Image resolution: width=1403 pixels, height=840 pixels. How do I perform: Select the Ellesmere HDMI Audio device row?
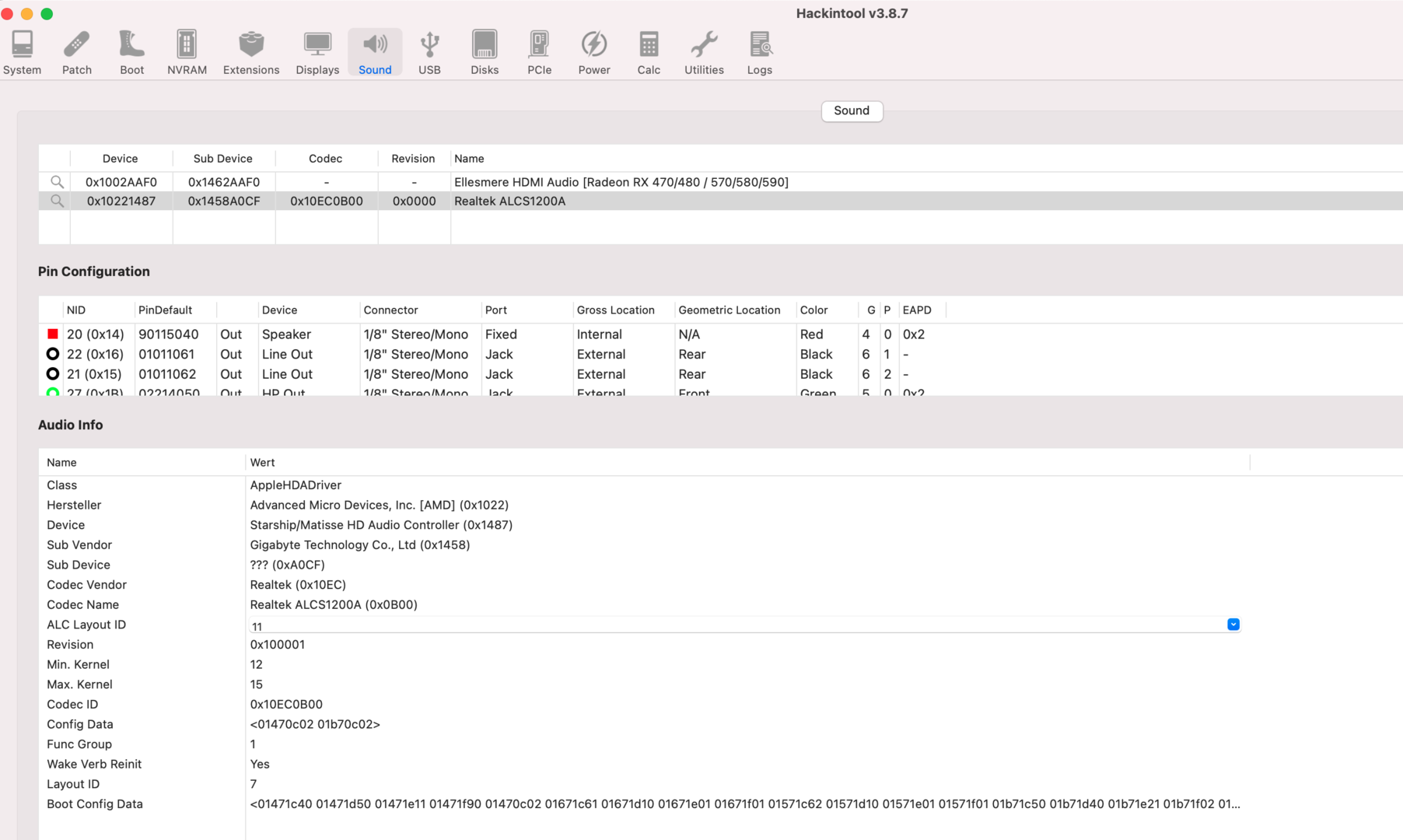coord(621,182)
